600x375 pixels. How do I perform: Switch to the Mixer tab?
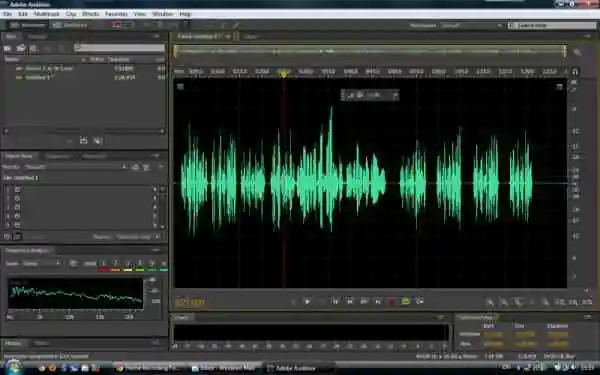pyautogui.click(x=251, y=37)
